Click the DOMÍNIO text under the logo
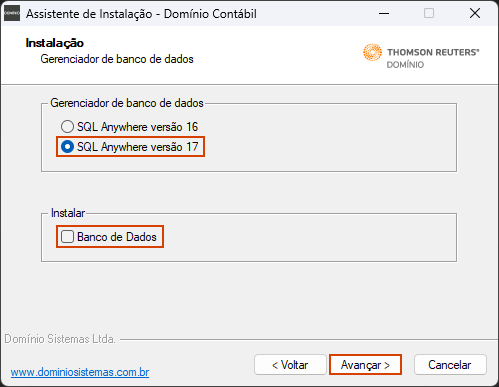499x387 pixels. pos(405,65)
